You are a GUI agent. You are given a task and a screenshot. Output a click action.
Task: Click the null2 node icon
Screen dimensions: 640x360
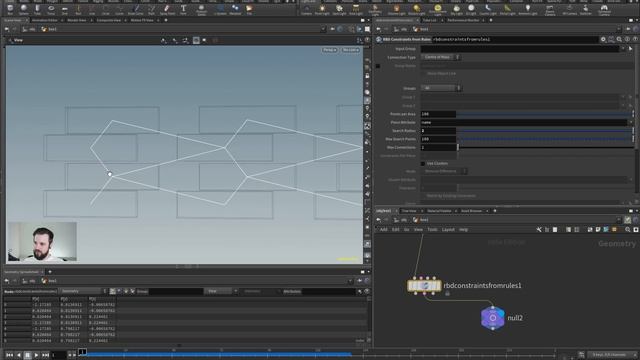493,318
